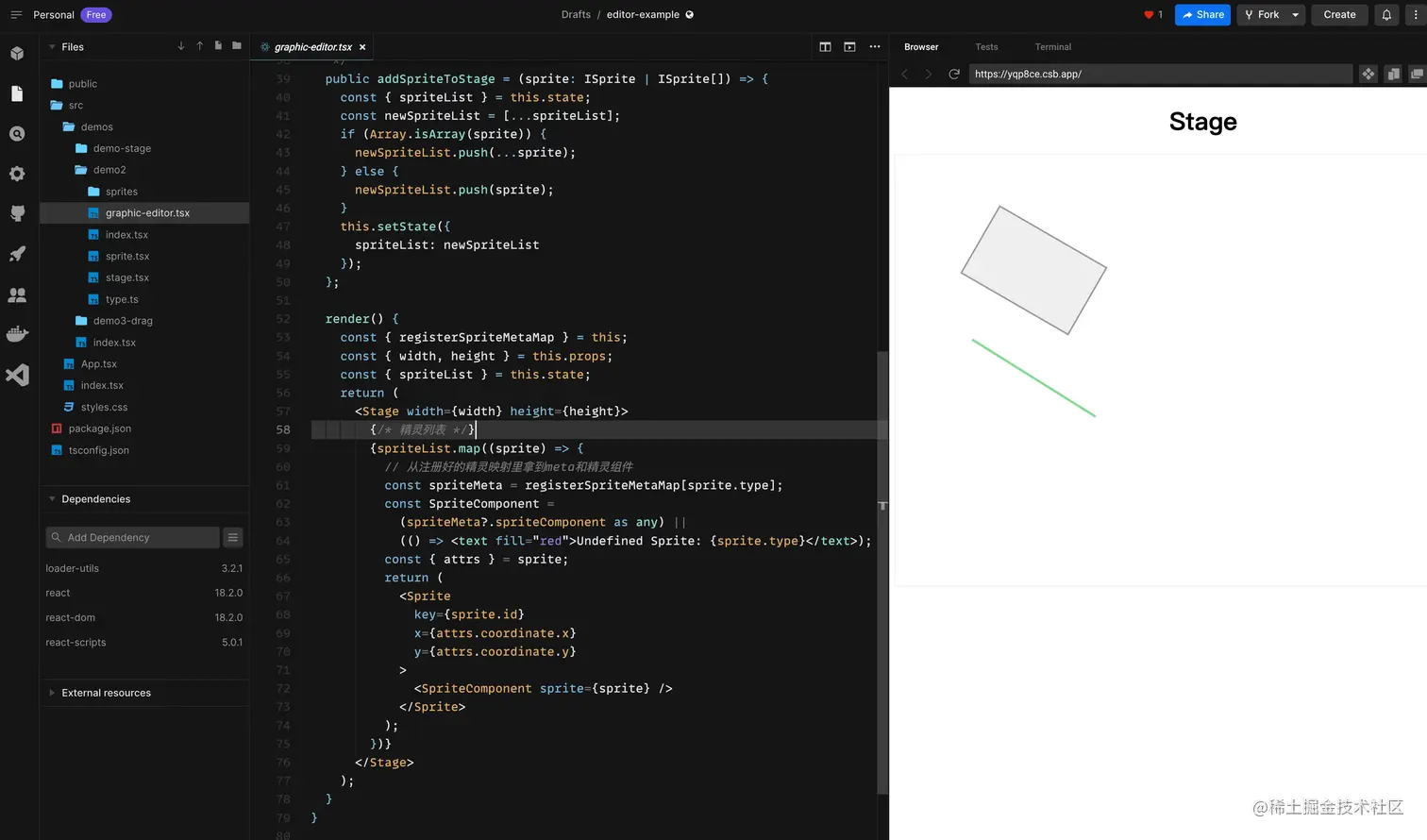Click the Create button
Viewport: 1427px width, 840px height.
click(x=1339, y=14)
